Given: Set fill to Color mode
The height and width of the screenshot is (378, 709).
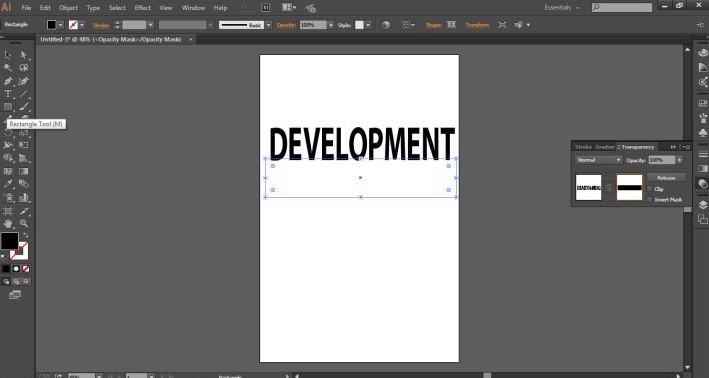Looking at the screenshot, I should click(x=6, y=269).
